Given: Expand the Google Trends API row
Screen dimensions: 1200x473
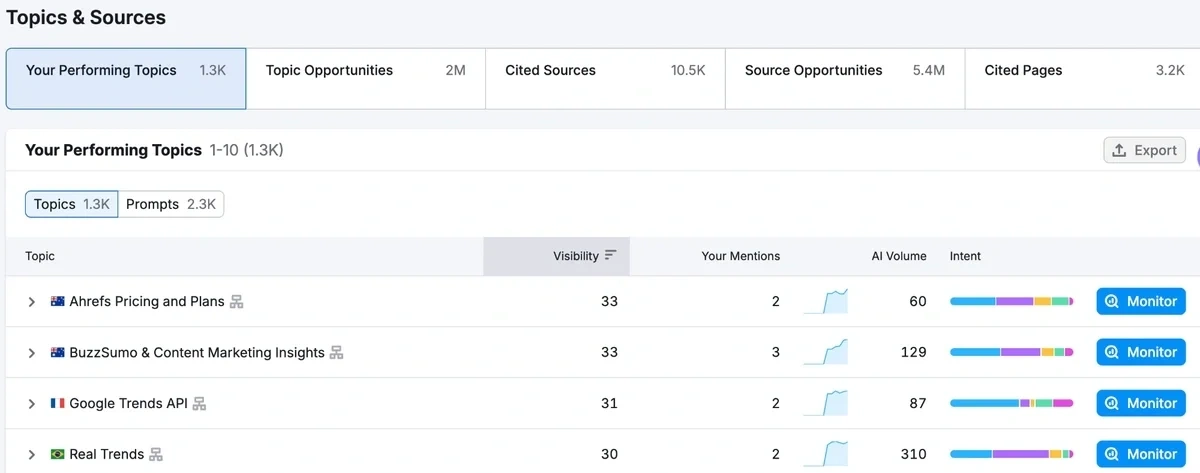Looking at the screenshot, I should pyautogui.click(x=32, y=404).
